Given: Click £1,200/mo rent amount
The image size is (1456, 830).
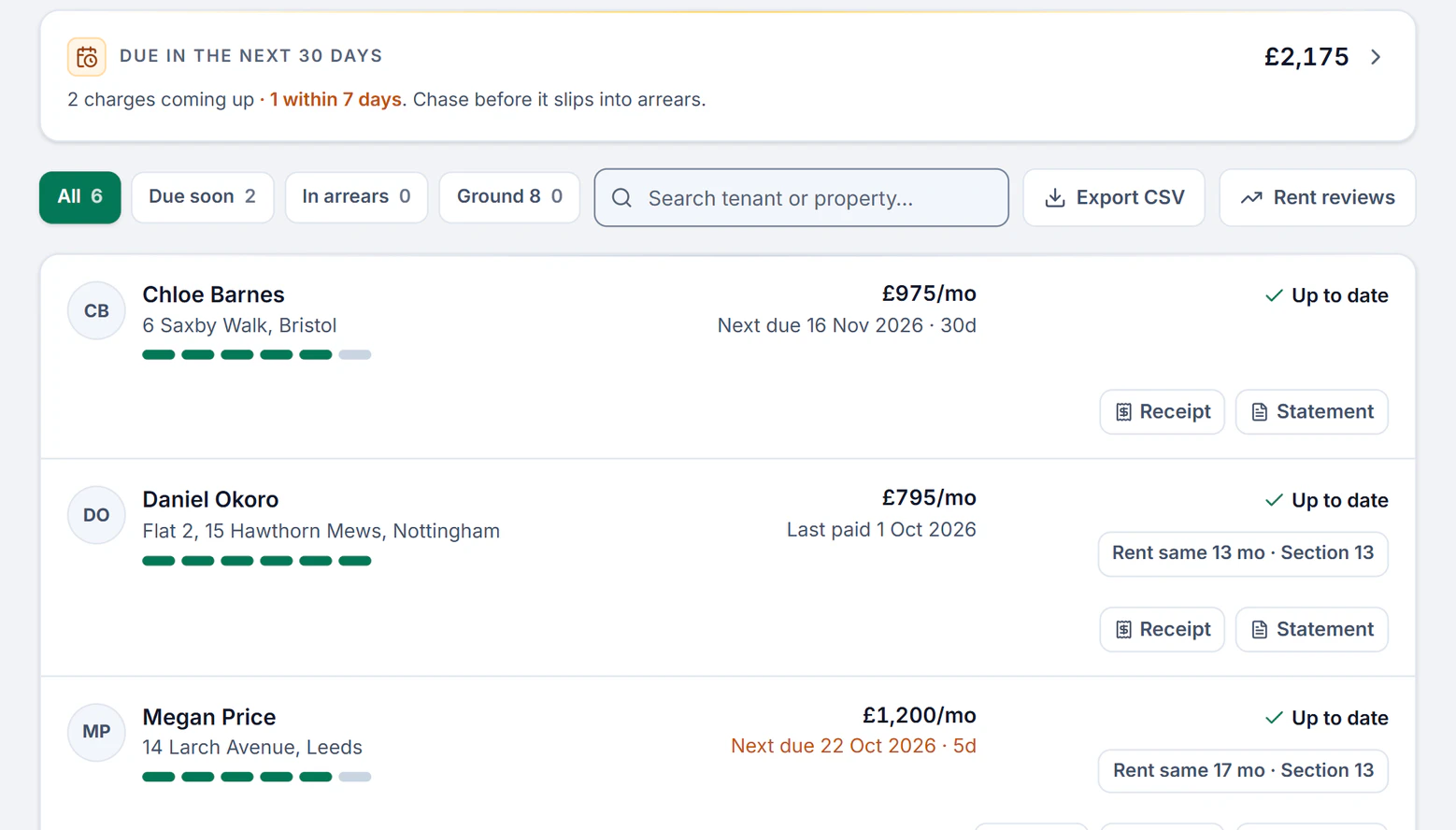Looking at the screenshot, I should 920,715.
